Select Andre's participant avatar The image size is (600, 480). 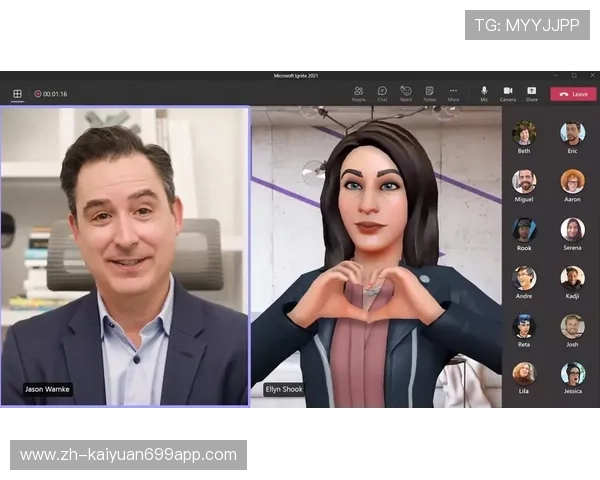tap(524, 278)
